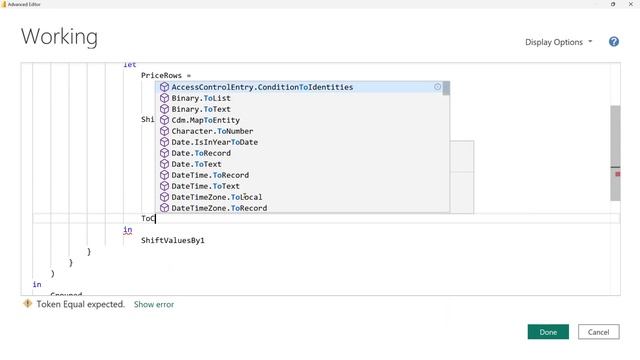Open the help question mark icon
Viewport: 640px width, 360px height.
tap(613, 42)
